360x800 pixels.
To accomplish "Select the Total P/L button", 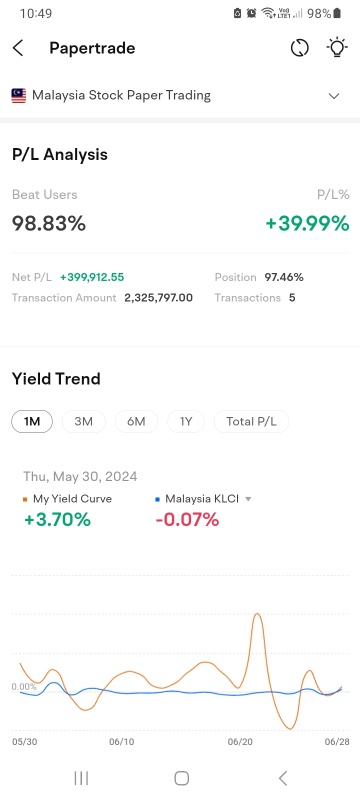I will pos(251,421).
